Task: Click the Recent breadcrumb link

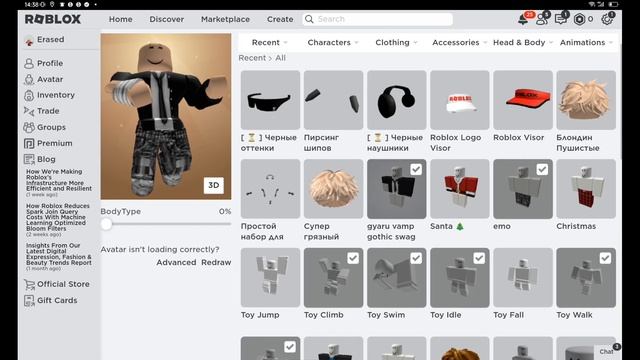Action: tap(252, 58)
